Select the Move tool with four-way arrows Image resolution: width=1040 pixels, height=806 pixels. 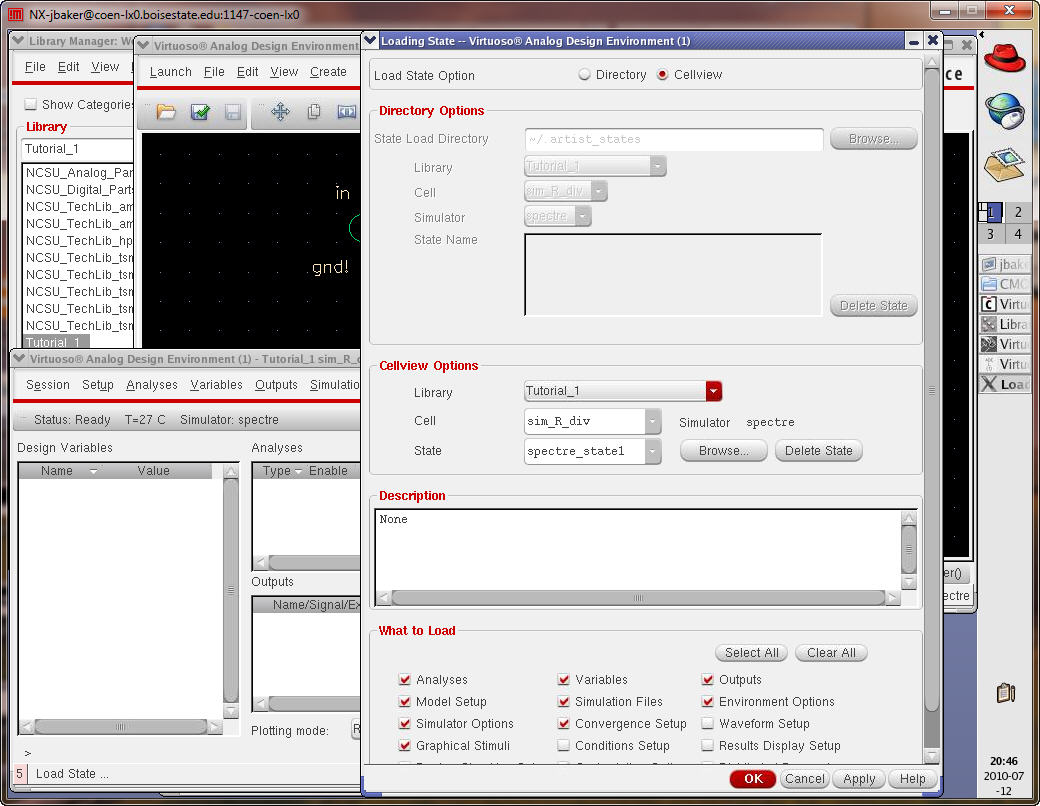[280, 113]
